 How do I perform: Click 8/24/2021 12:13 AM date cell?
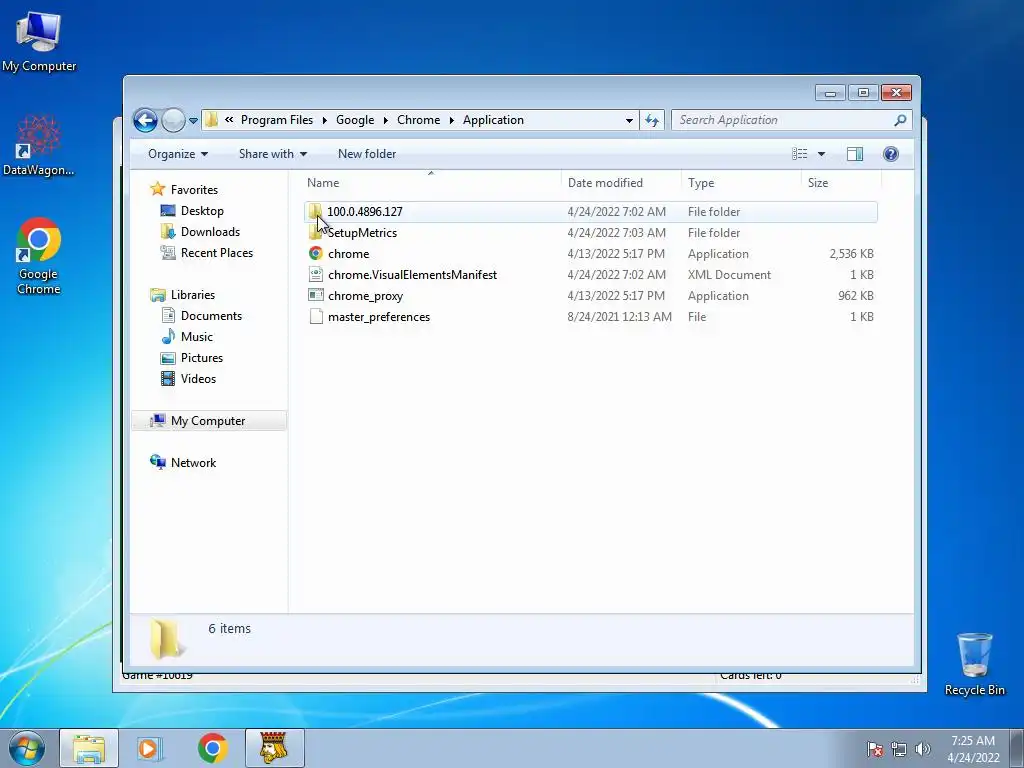coord(619,317)
